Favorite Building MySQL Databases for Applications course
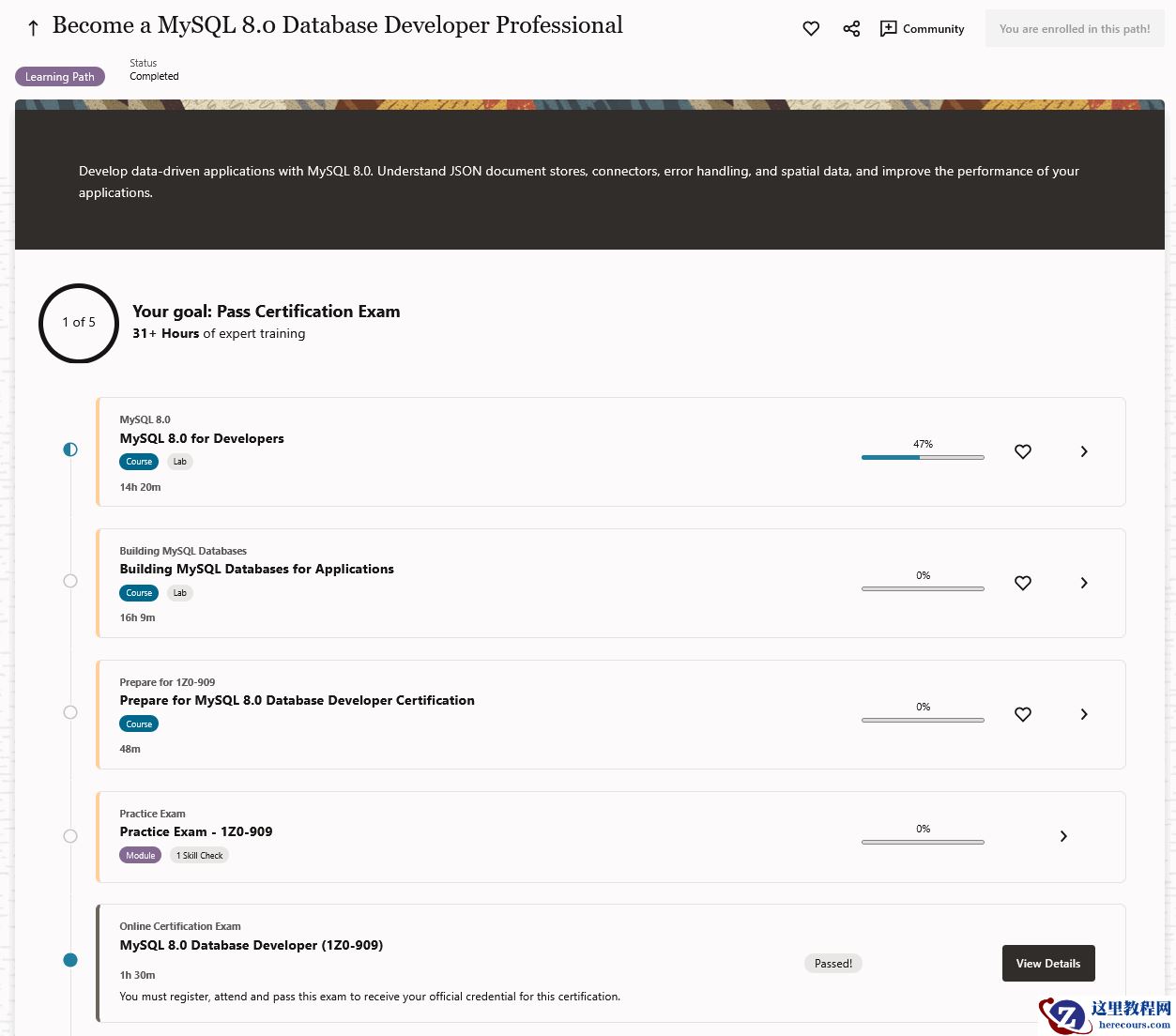This screenshot has width=1176, height=1036. pyautogui.click(x=1023, y=583)
